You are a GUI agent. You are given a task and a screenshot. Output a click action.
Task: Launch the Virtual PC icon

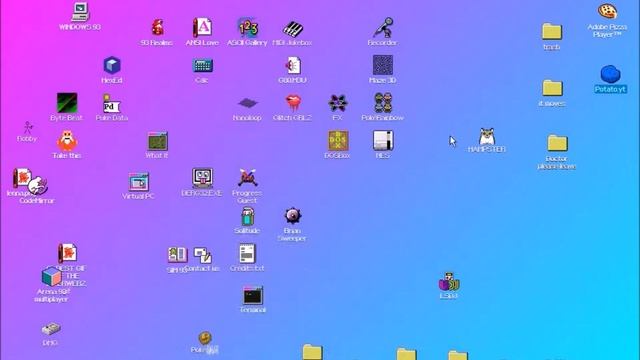139,182
